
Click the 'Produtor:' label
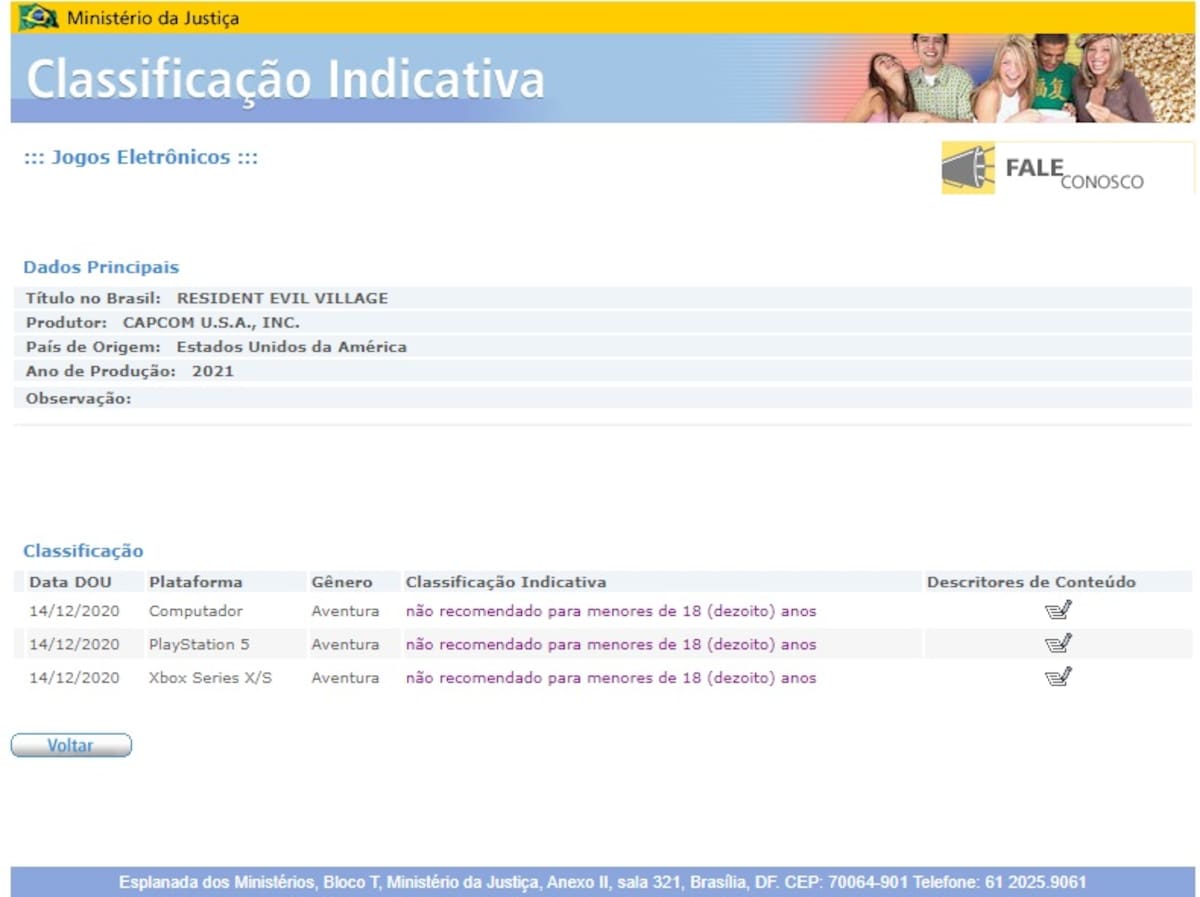click(x=66, y=323)
